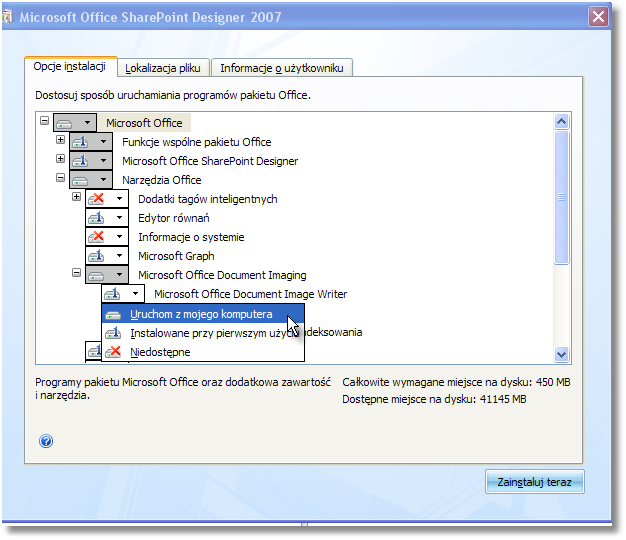
Task: Open install dropdown for Microsoft Office SharePoint Designer
Action: click(91, 160)
